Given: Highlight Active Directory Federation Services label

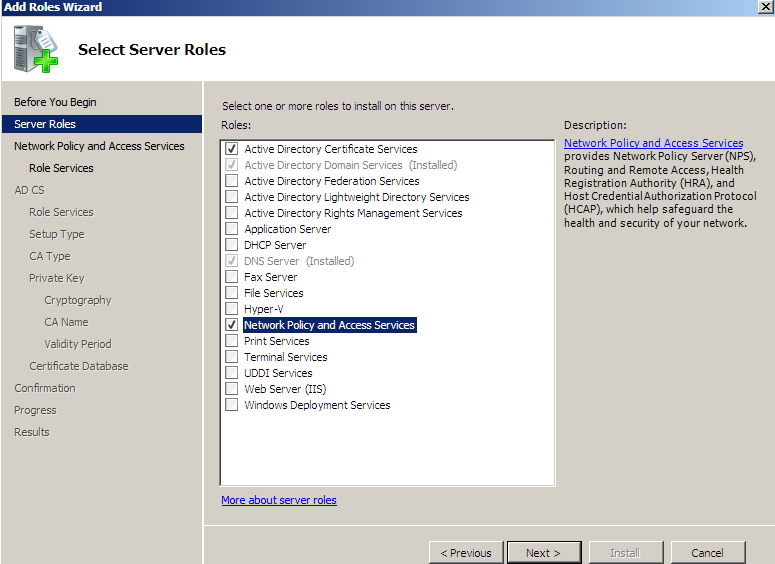Looking at the screenshot, I should (332, 181).
